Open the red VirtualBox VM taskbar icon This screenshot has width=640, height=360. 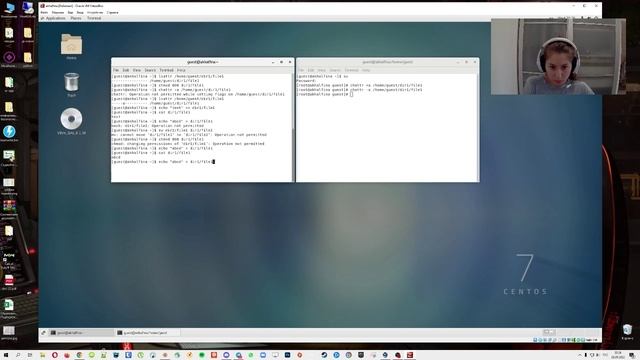[x=410, y=355]
